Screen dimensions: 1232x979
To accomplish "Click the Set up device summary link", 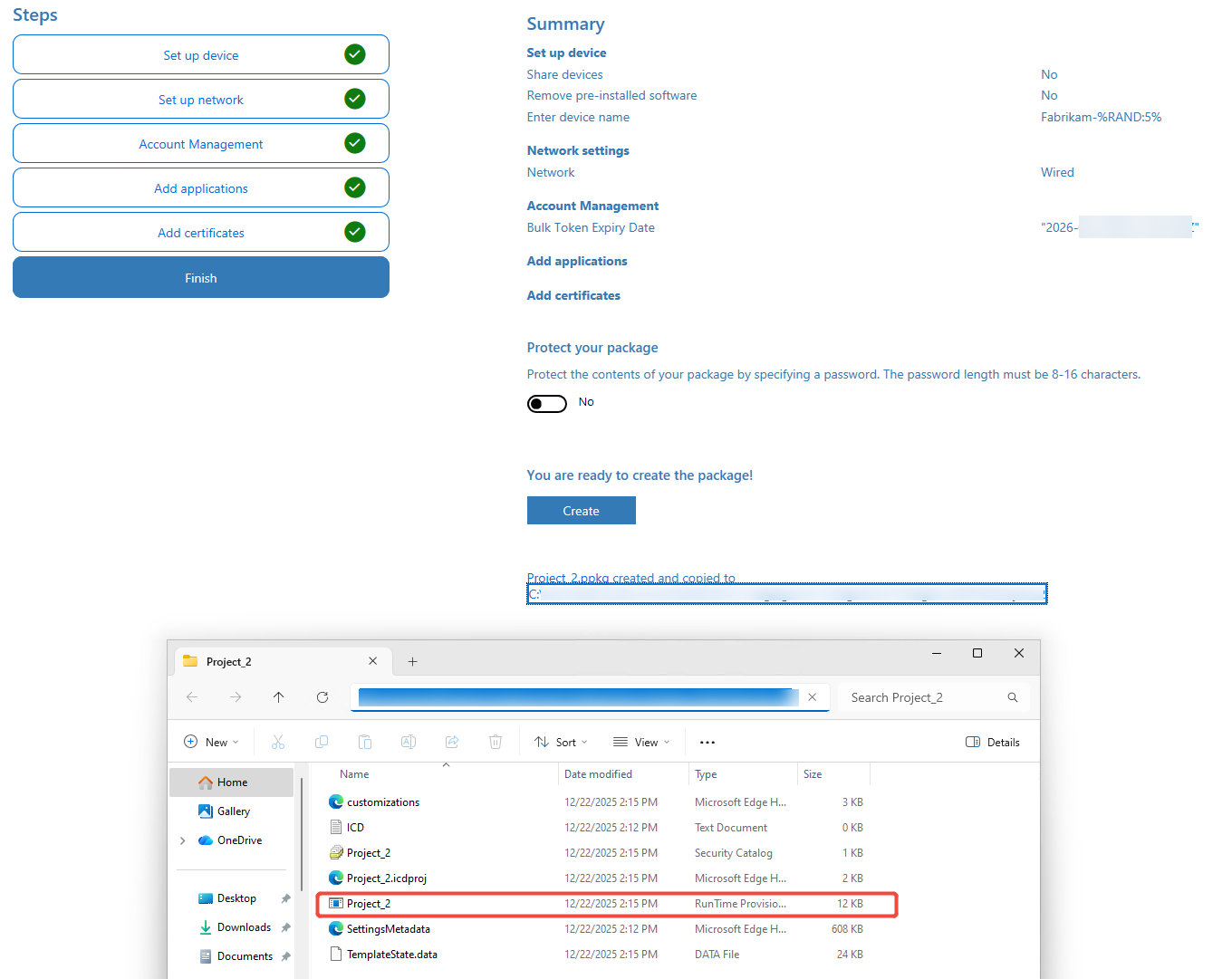I will (567, 53).
